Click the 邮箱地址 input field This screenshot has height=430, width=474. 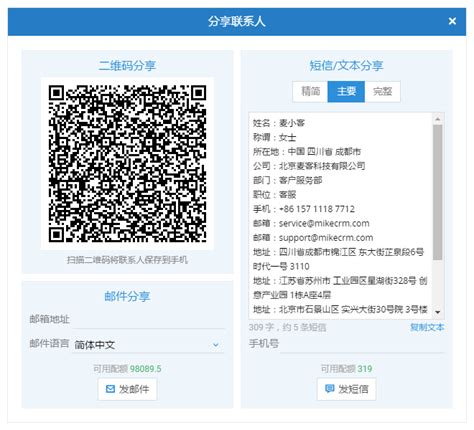coord(149,319)
